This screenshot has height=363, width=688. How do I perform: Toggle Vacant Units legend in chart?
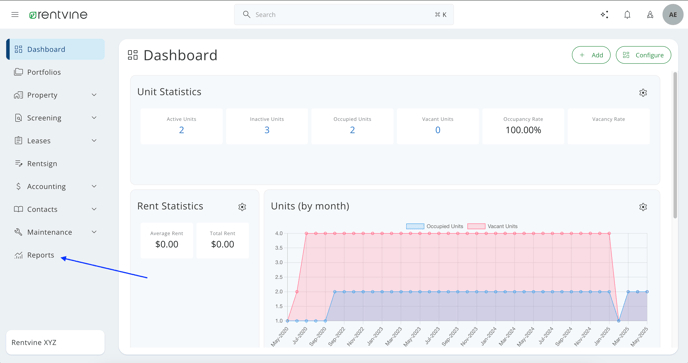pyautogui.click(x=492, y=226)
